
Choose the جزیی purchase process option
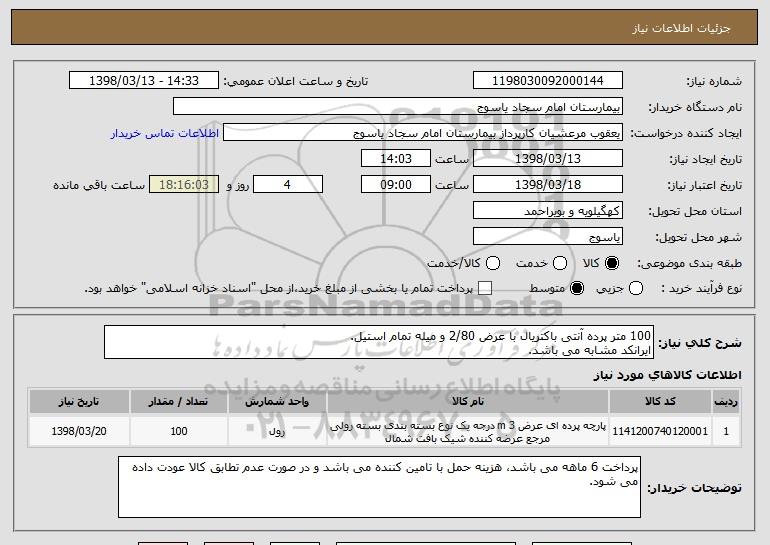point(635,288)
